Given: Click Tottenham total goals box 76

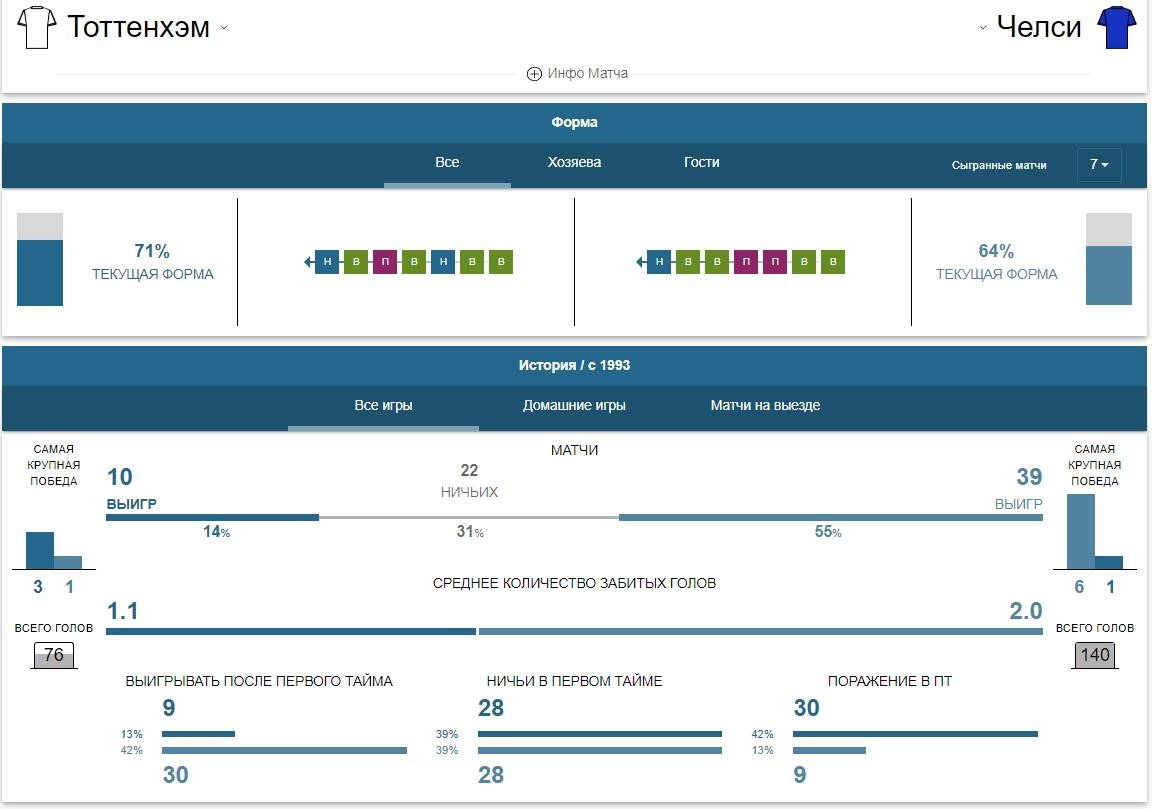Looking at the screenshot, I should click(54, 655).
